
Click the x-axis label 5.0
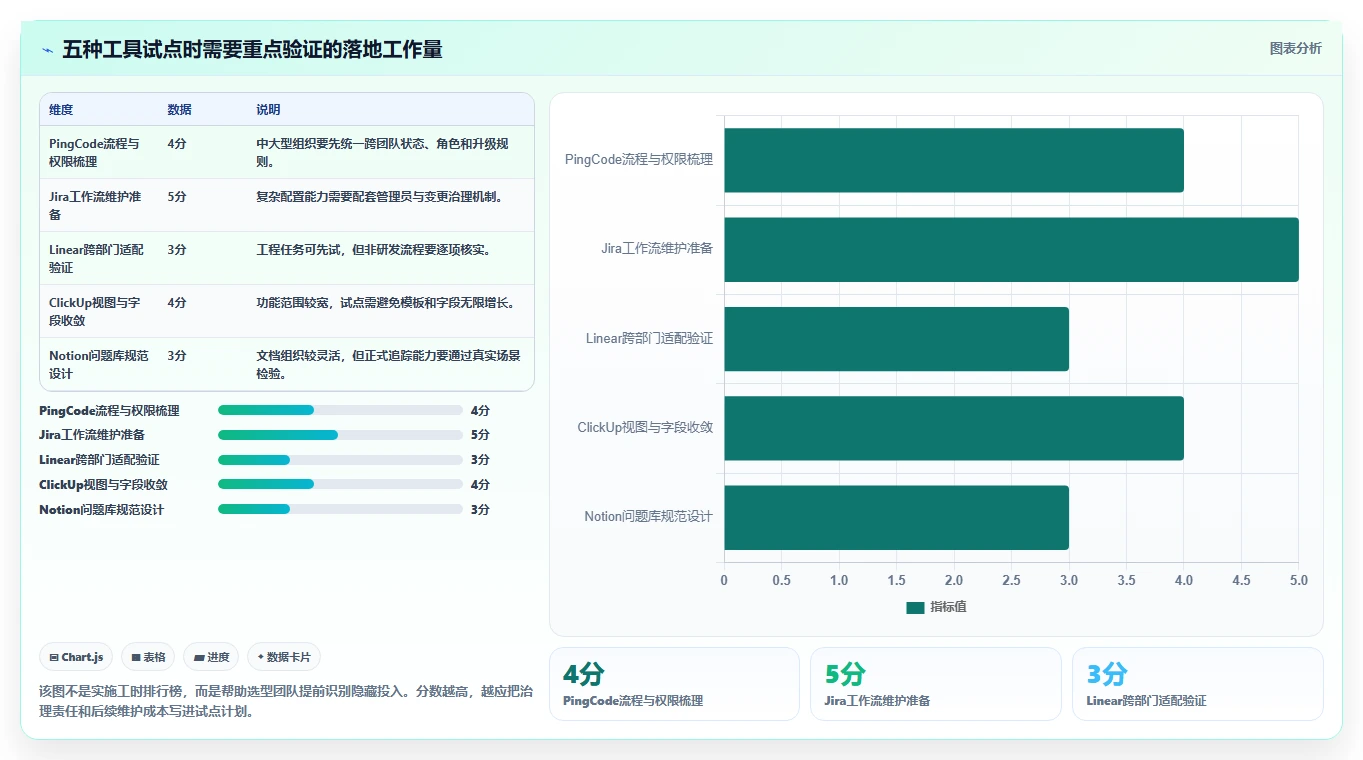[1298, 580]
